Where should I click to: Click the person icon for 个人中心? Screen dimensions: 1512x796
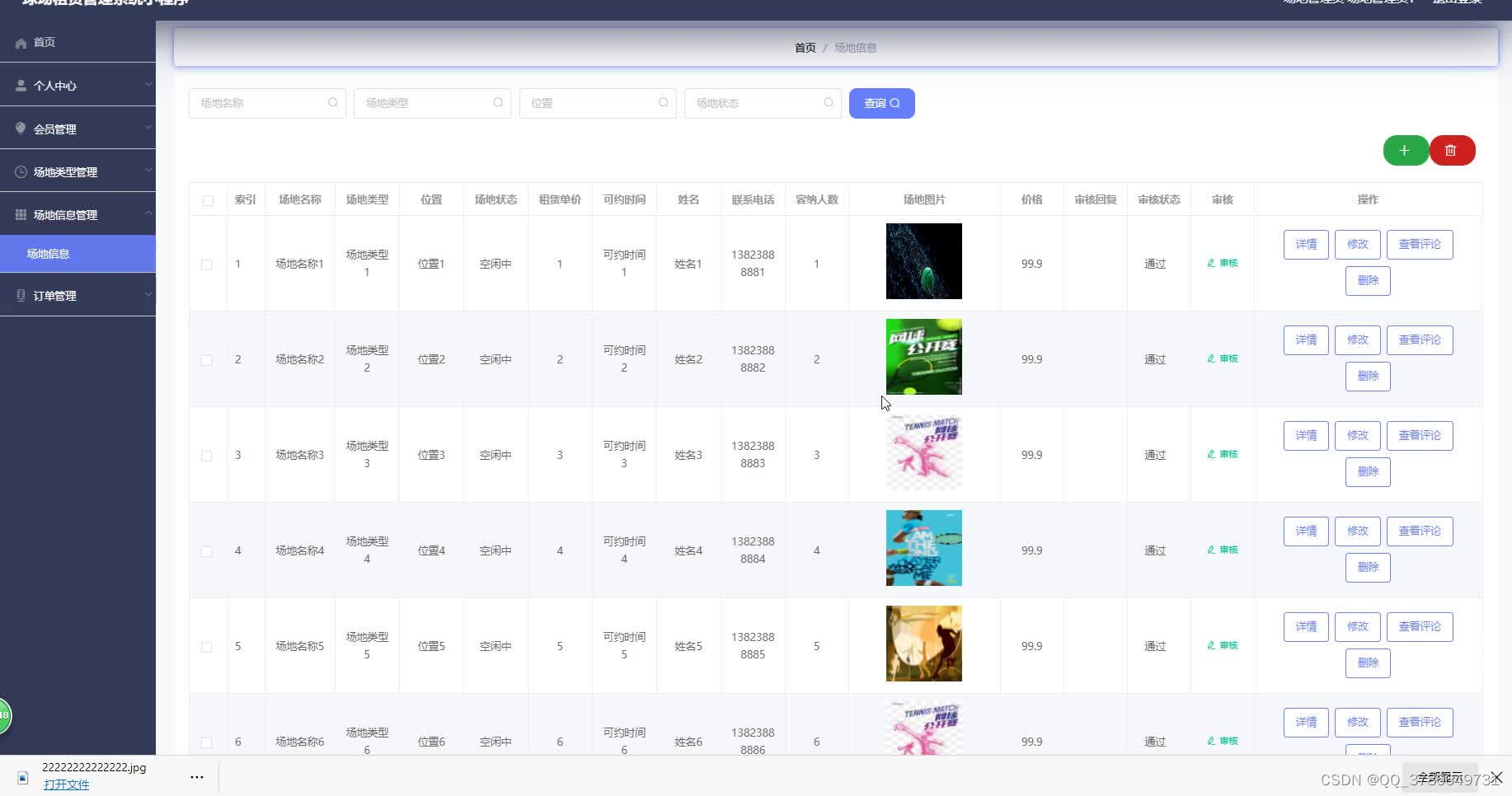(21, 86)
